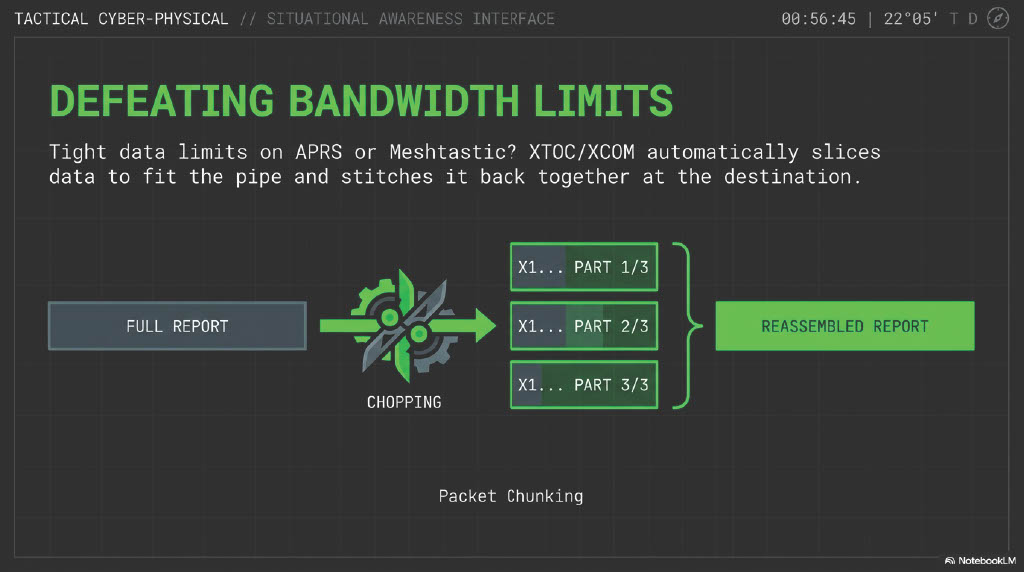
Task: Select the FULL REPORT box
Action: point(177,326)
